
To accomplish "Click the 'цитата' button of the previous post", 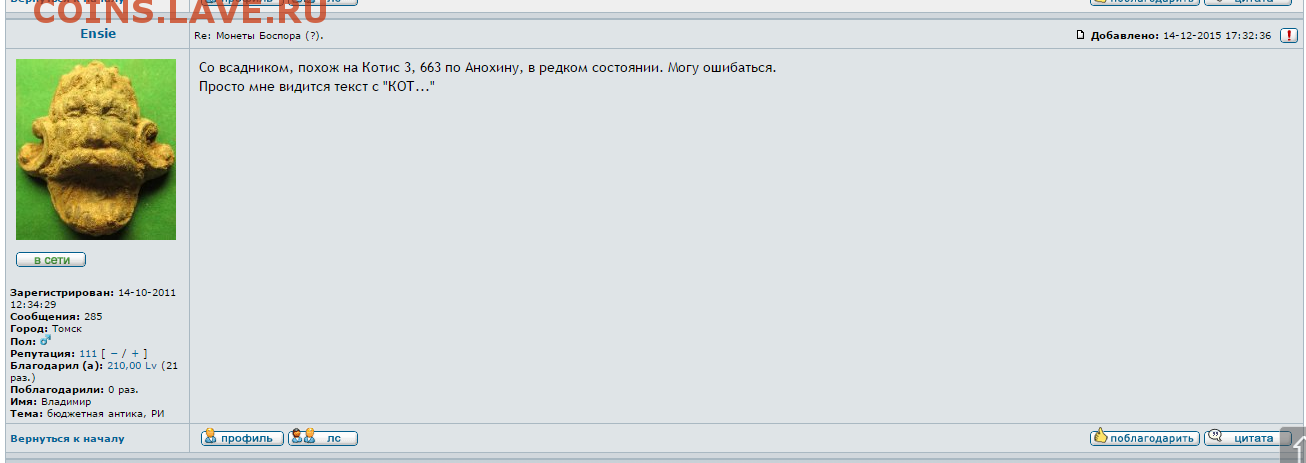I will (x=1247, y=2).
